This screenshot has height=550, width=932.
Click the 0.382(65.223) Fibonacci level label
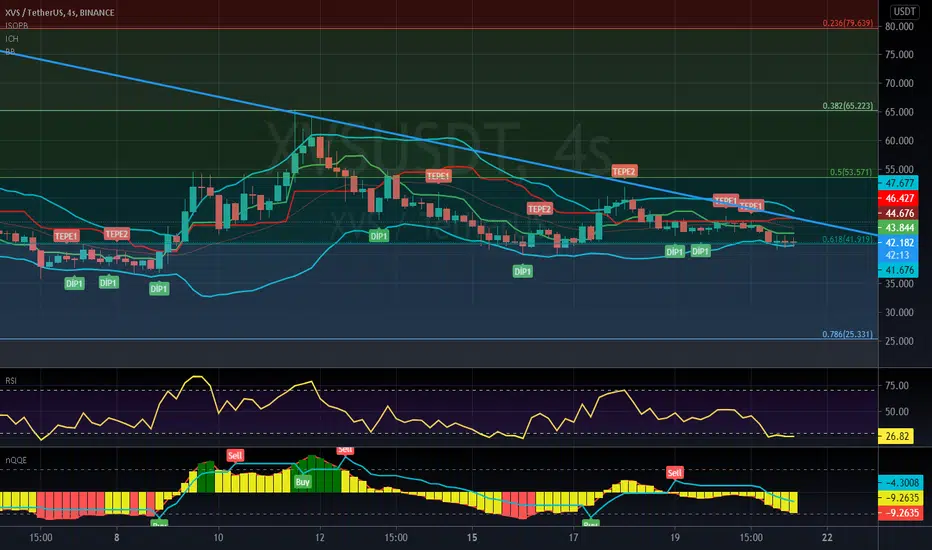(x=848, y=106)
